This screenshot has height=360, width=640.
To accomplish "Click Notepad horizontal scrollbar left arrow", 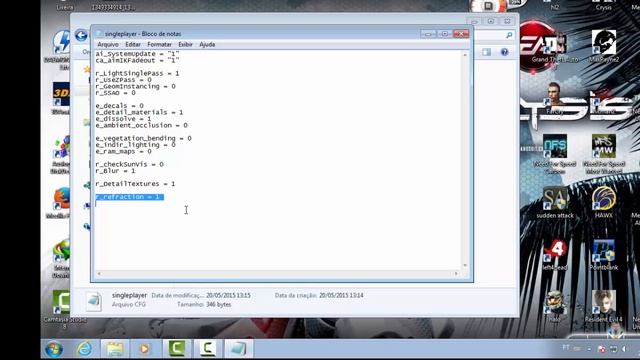I will [99, 273].
